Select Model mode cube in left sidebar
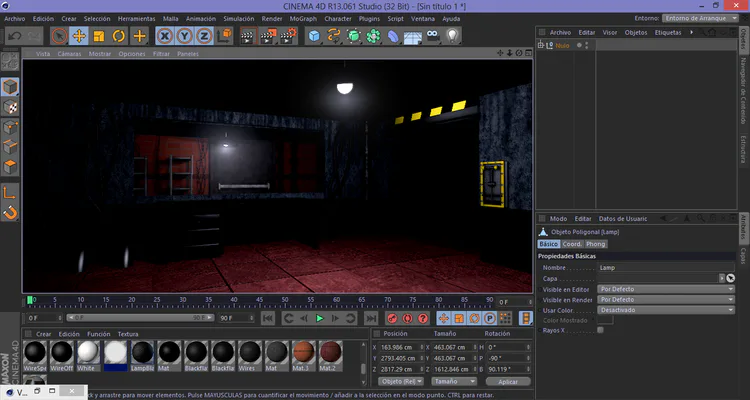 pos(10,87)
